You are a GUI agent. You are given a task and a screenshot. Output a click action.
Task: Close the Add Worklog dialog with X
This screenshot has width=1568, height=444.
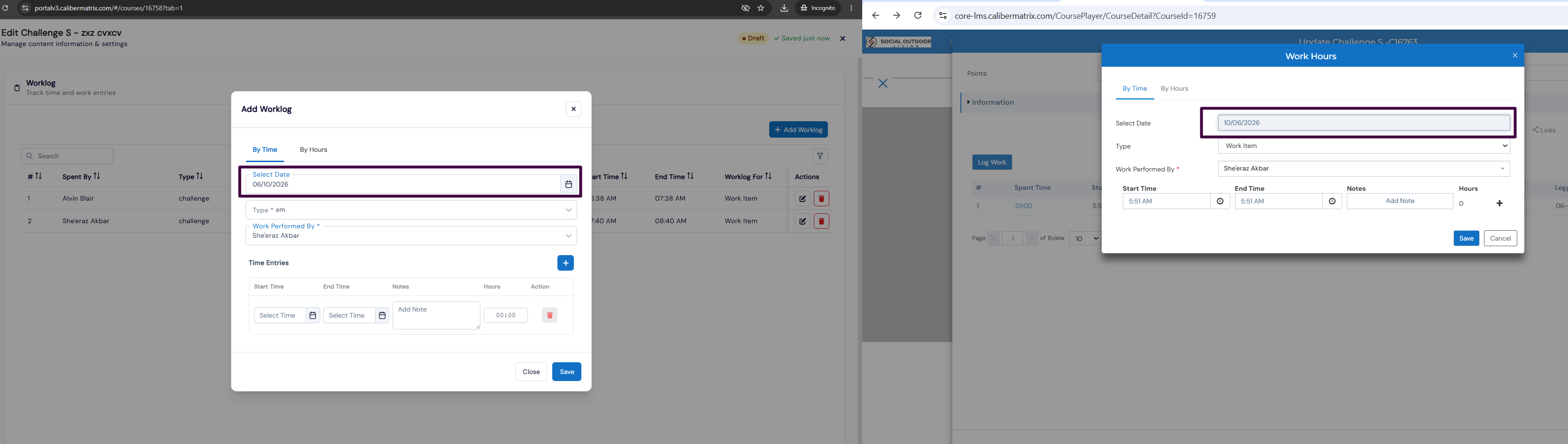point(573,109)
